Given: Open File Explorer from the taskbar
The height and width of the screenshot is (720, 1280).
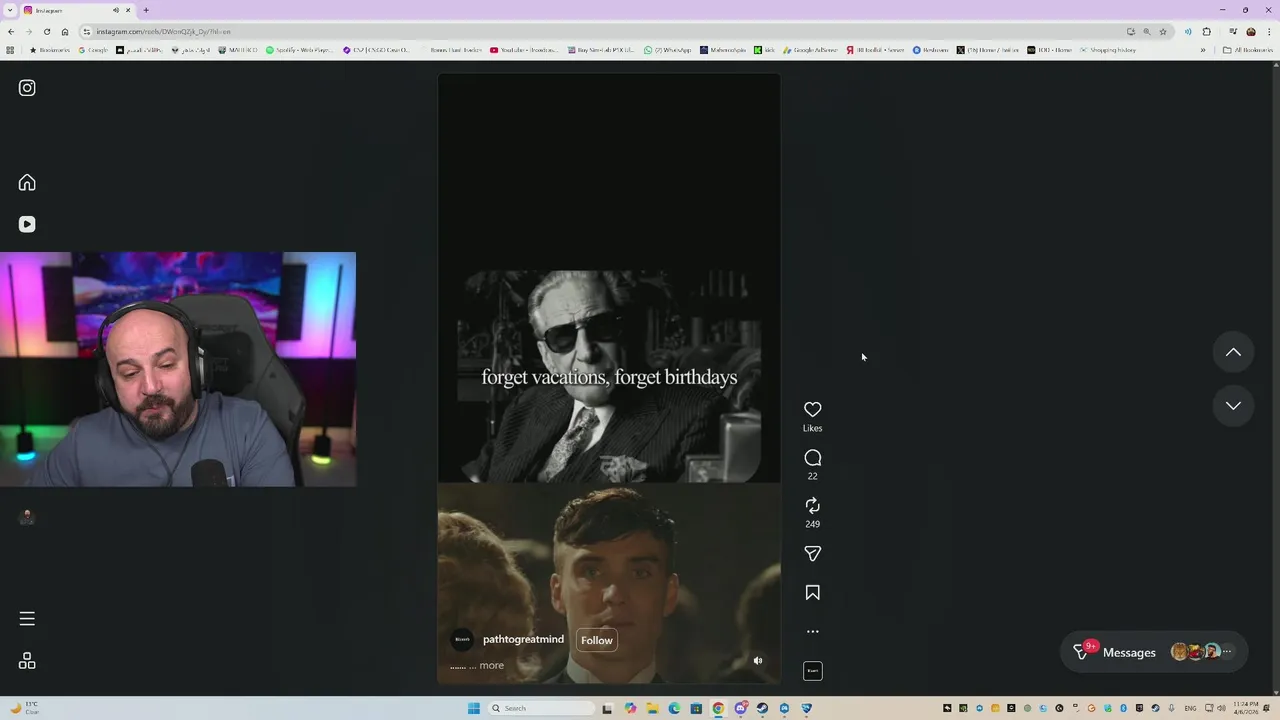Looking at the screenshot, I should [652, 708].
